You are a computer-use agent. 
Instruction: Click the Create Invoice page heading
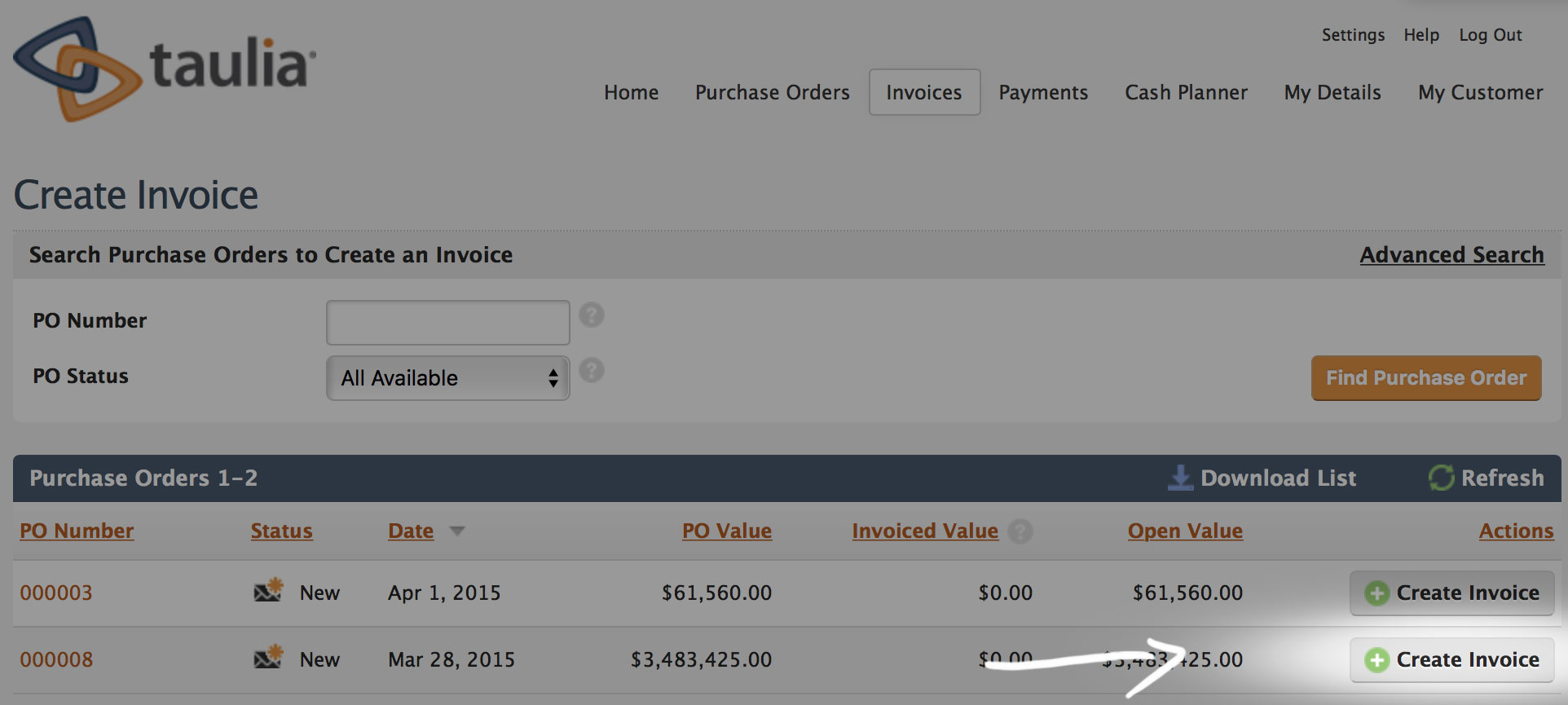tap(136, 196)
